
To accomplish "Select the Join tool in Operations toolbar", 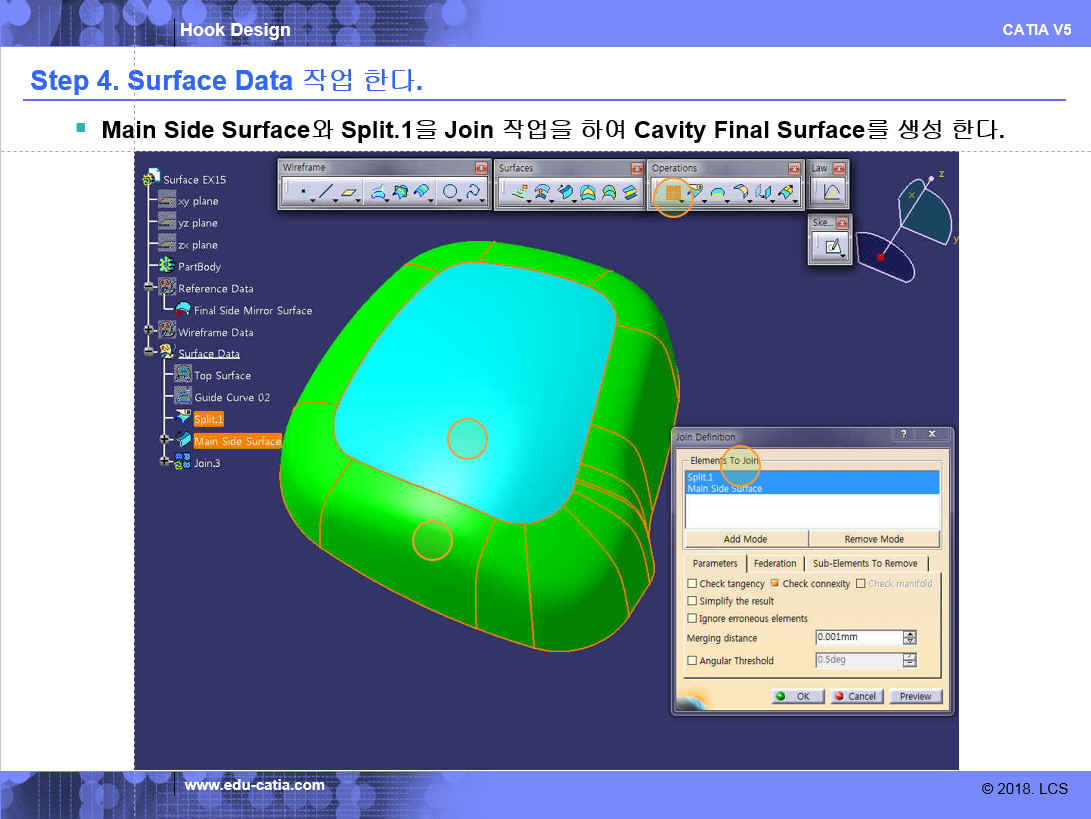I will tap(672, 192).
